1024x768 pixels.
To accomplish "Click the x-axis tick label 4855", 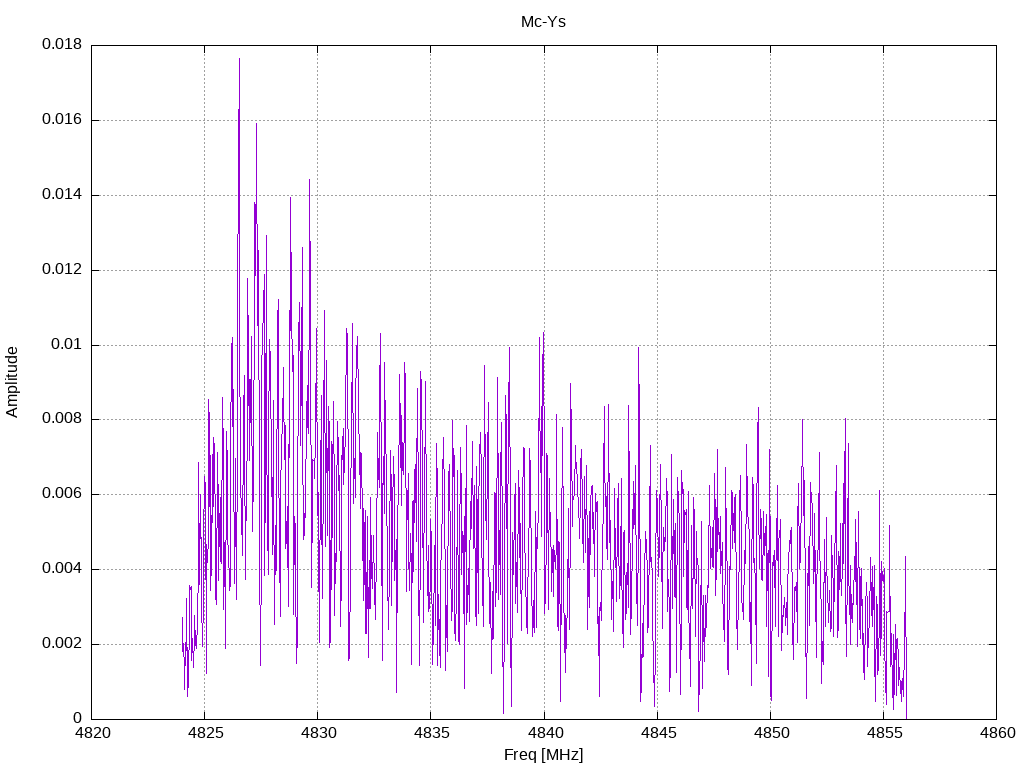I will tap(884, 733).
